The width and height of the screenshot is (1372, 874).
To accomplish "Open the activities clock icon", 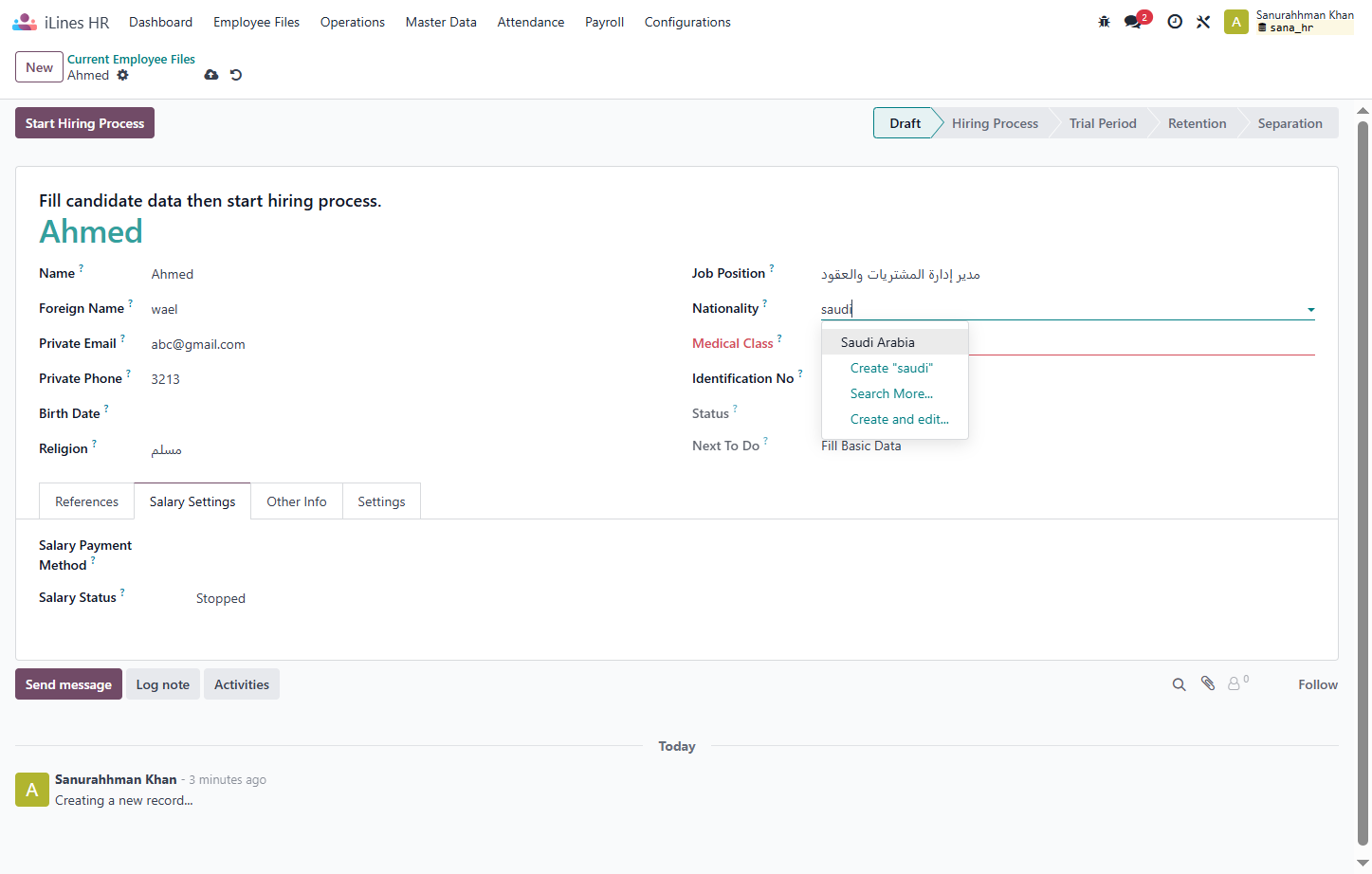I will (x=1175, y=22).
